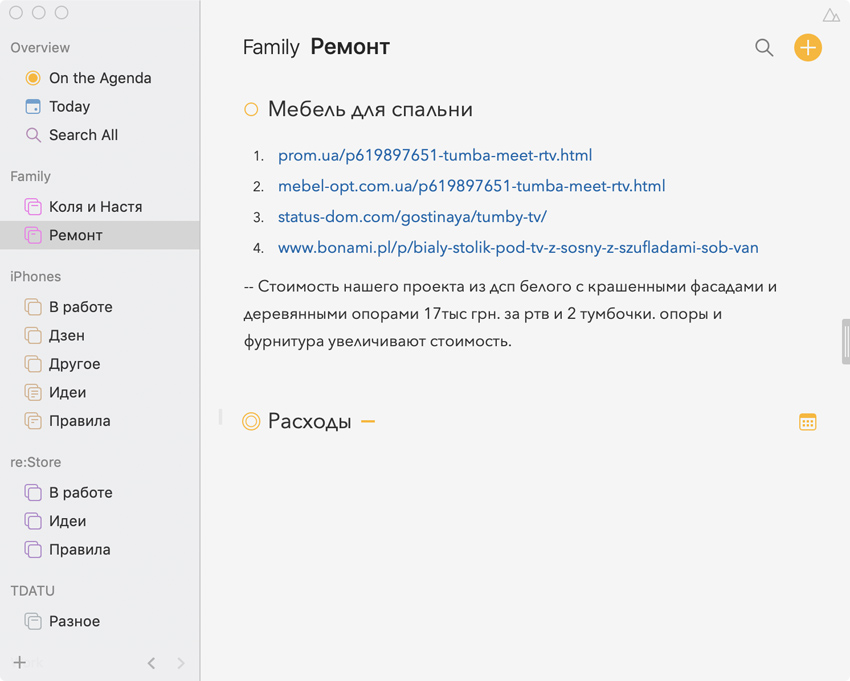This screenshot has width=850, height=681.
Task: Click the triangle icon in top corner
Action: (831, 15)
